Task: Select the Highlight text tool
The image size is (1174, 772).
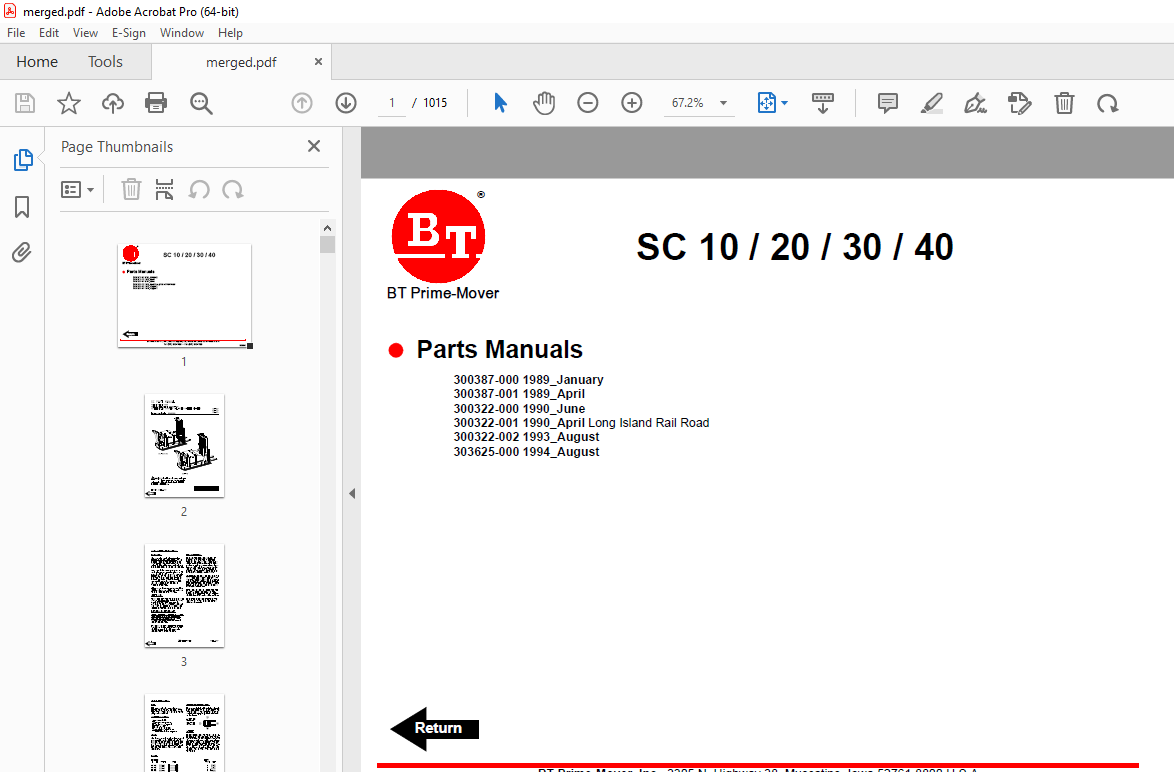Action: [x=931, y=103]
